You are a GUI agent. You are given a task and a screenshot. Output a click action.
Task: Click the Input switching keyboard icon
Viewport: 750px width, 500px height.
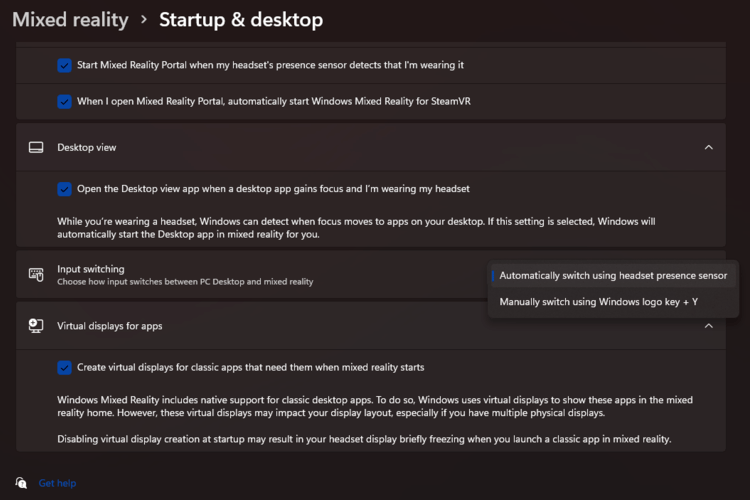coord(36,274)
